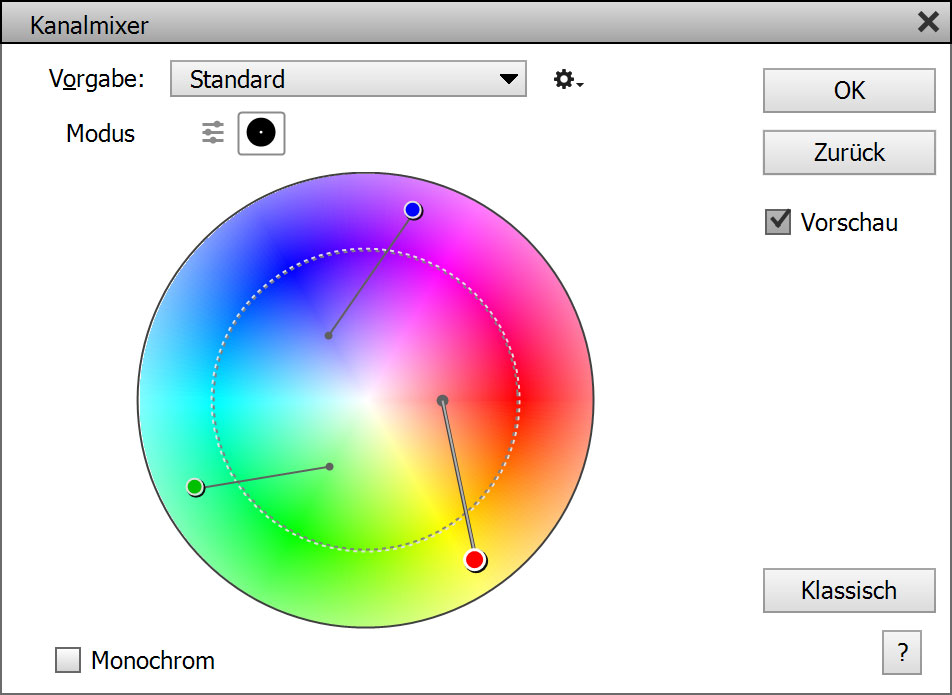Viewport: 952px width, 695px height.
Task: Click the question mark help button
Action: pyautogui.click(x=902, y=653)
